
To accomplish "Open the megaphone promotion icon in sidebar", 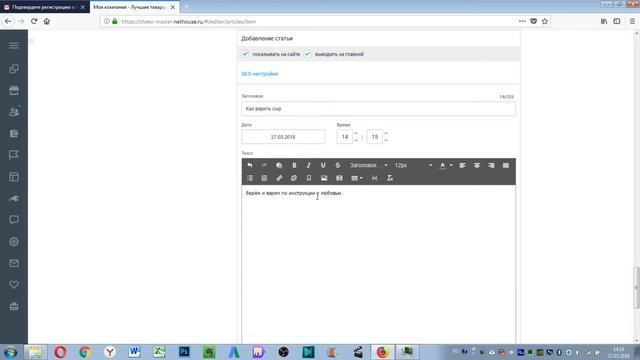I will (x=14, y=198).
